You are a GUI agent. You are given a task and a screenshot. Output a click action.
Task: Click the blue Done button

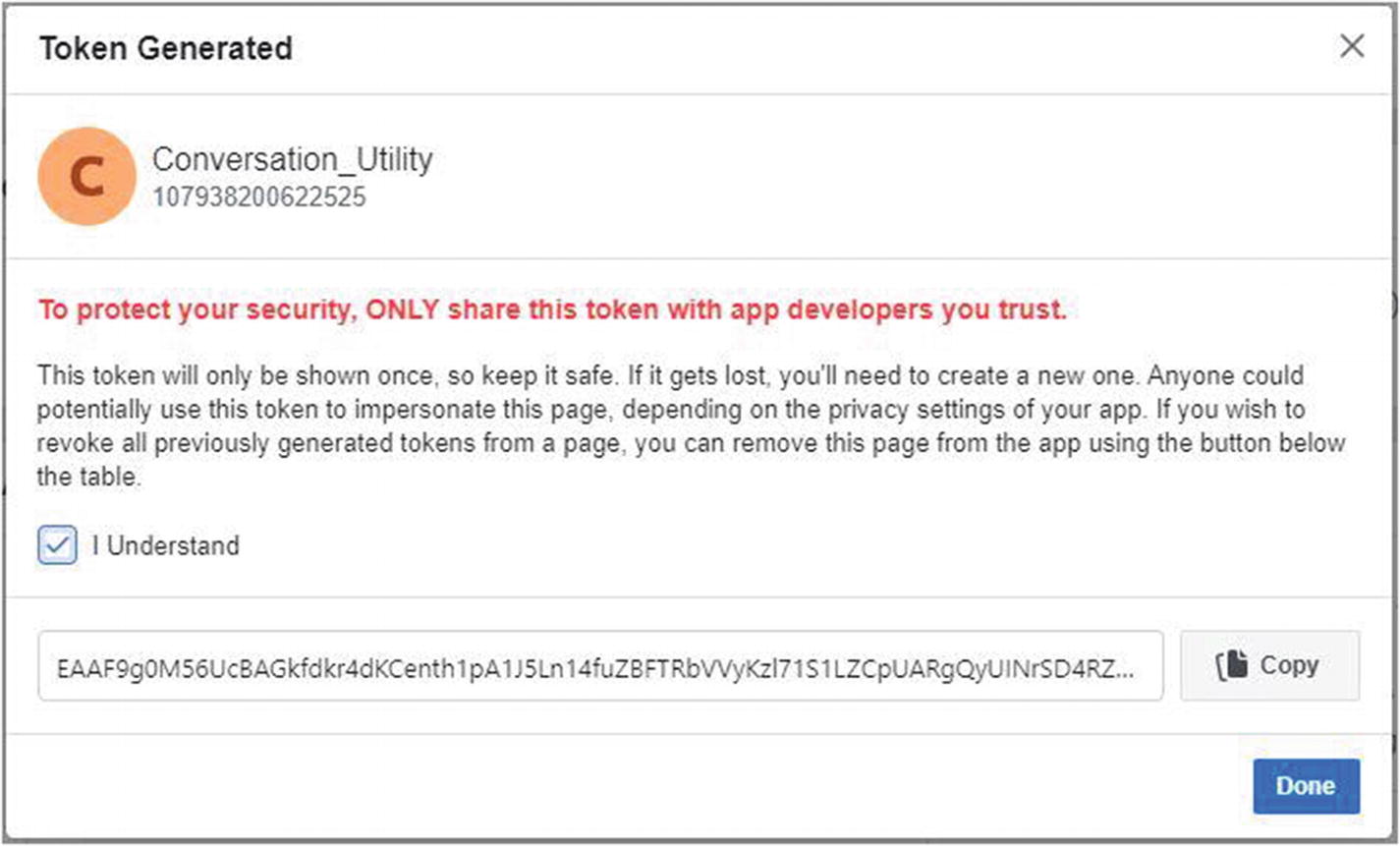pos(1306,786)
